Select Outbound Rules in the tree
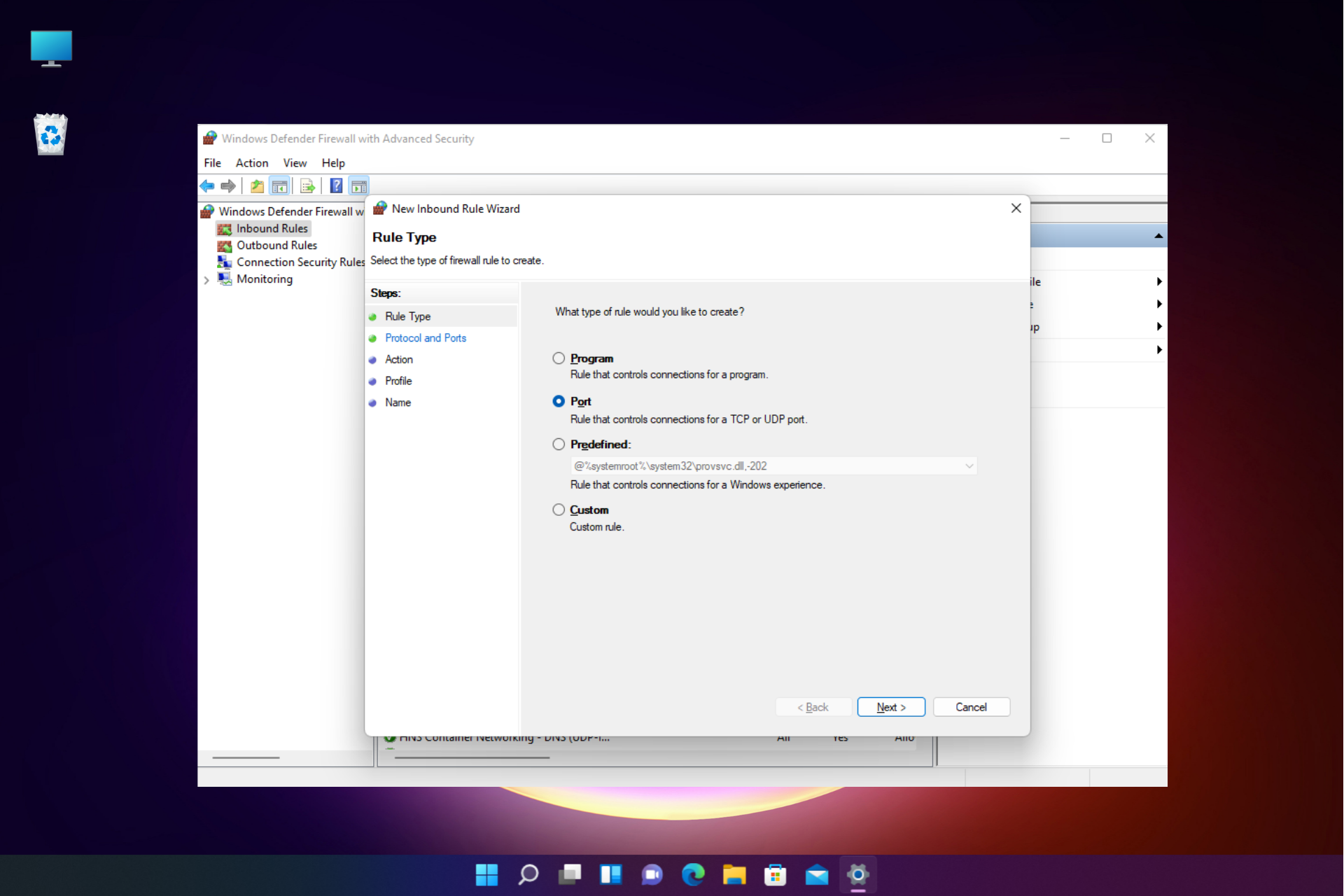 [276, 245]
